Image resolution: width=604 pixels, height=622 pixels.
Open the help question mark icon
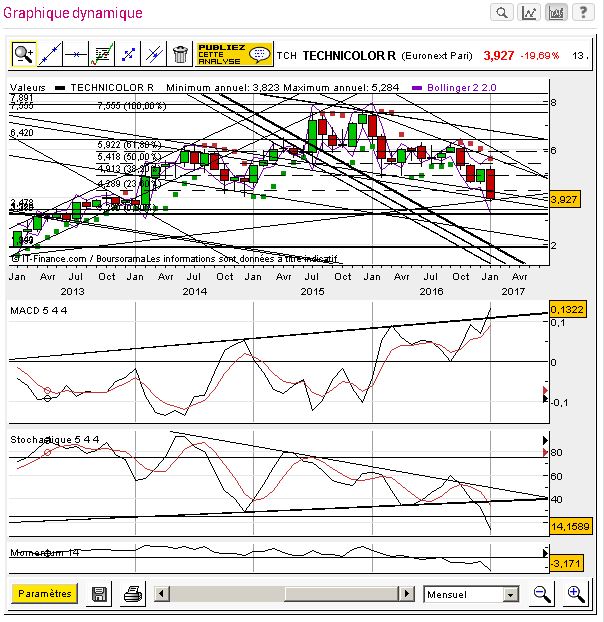tap(583, 13)
